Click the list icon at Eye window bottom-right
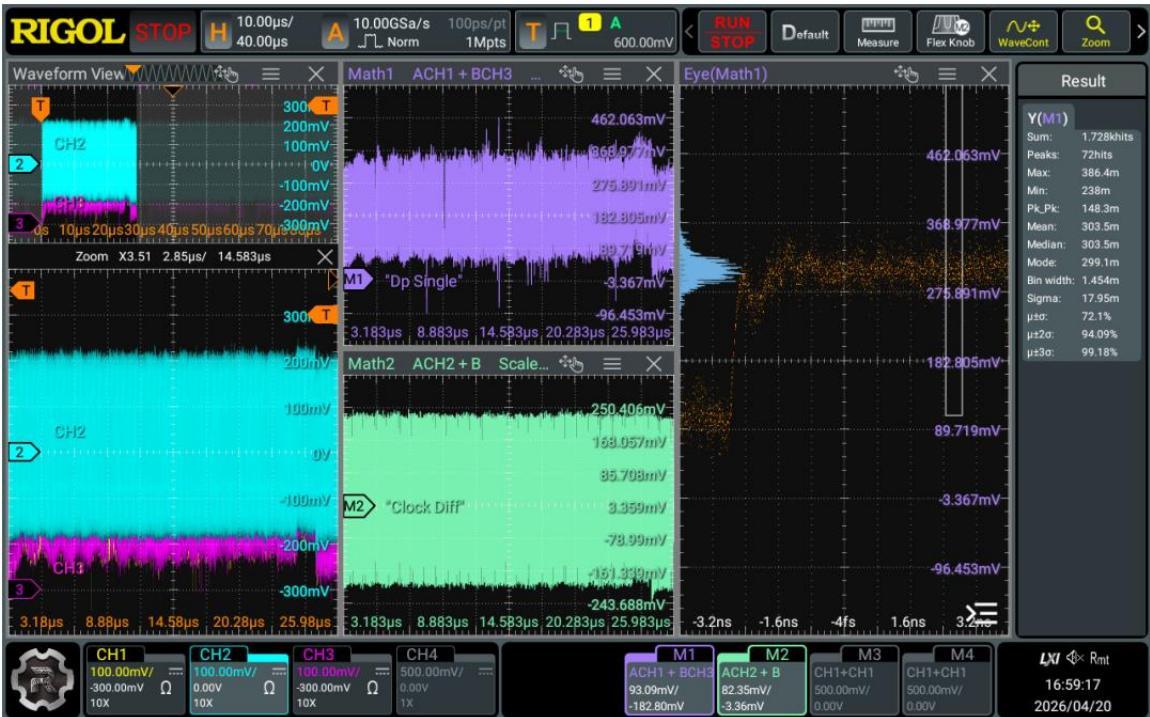 point(981,614)
